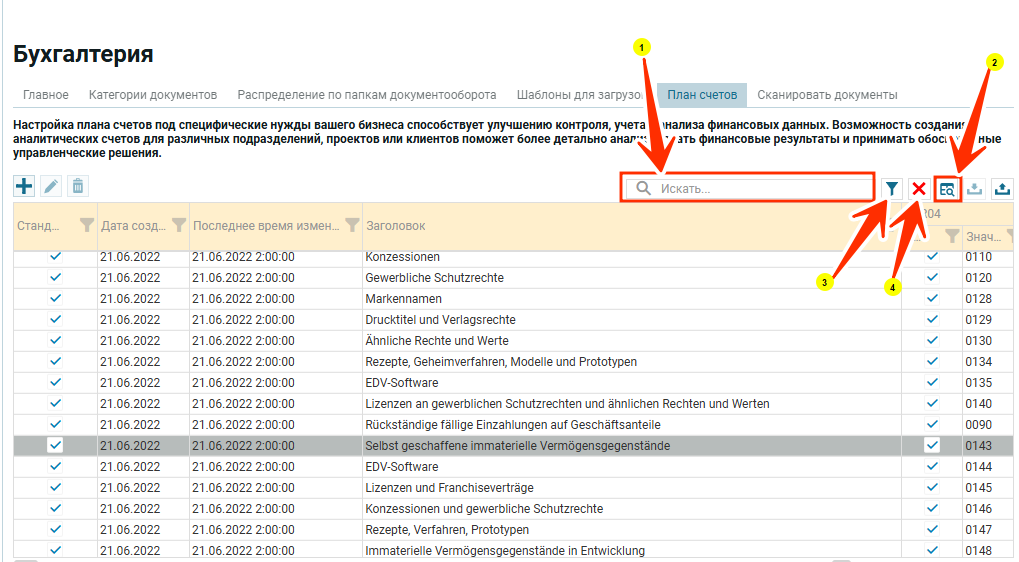The image size is (1019, 562).
Task: Toggle the right-side checkbox for code 0110
Action: pyautogui.click(x=932, y=257)
